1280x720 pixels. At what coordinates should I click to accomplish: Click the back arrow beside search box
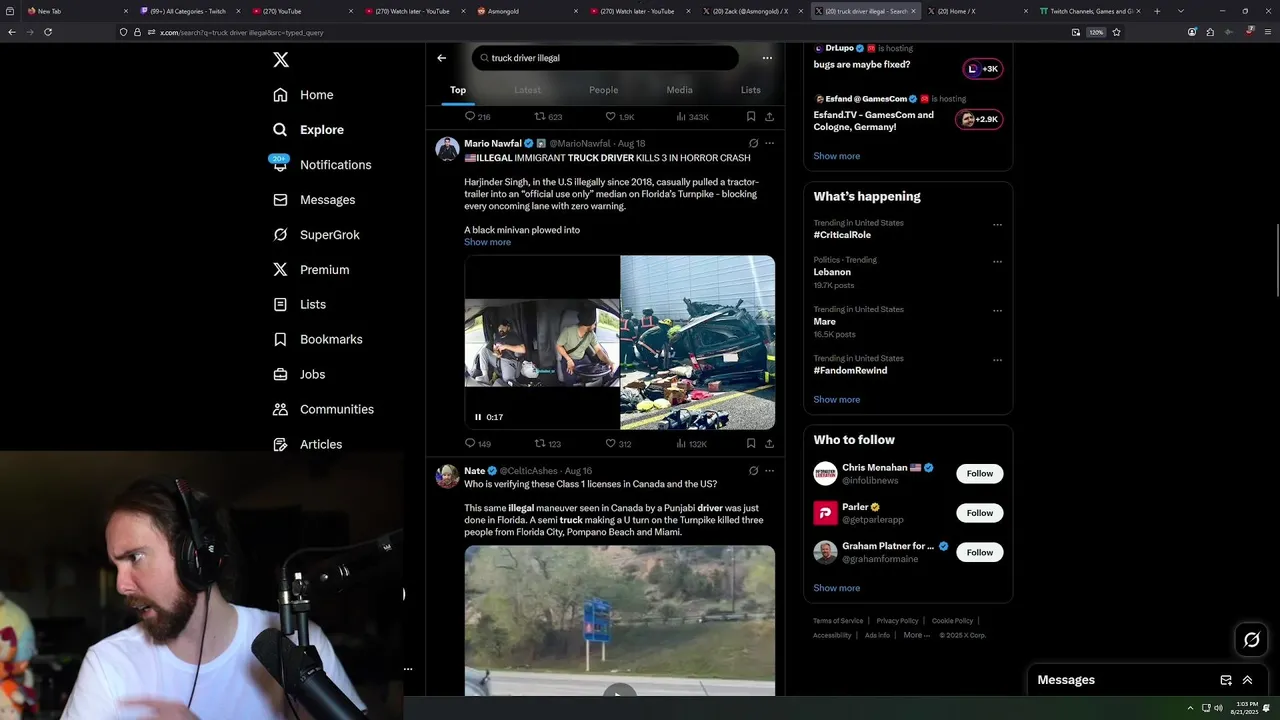[x=441, y=58]
